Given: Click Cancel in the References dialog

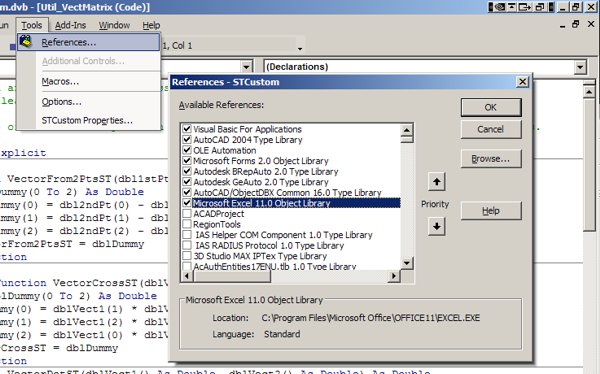Looking at the screenshot, I should tap(491, 129).
